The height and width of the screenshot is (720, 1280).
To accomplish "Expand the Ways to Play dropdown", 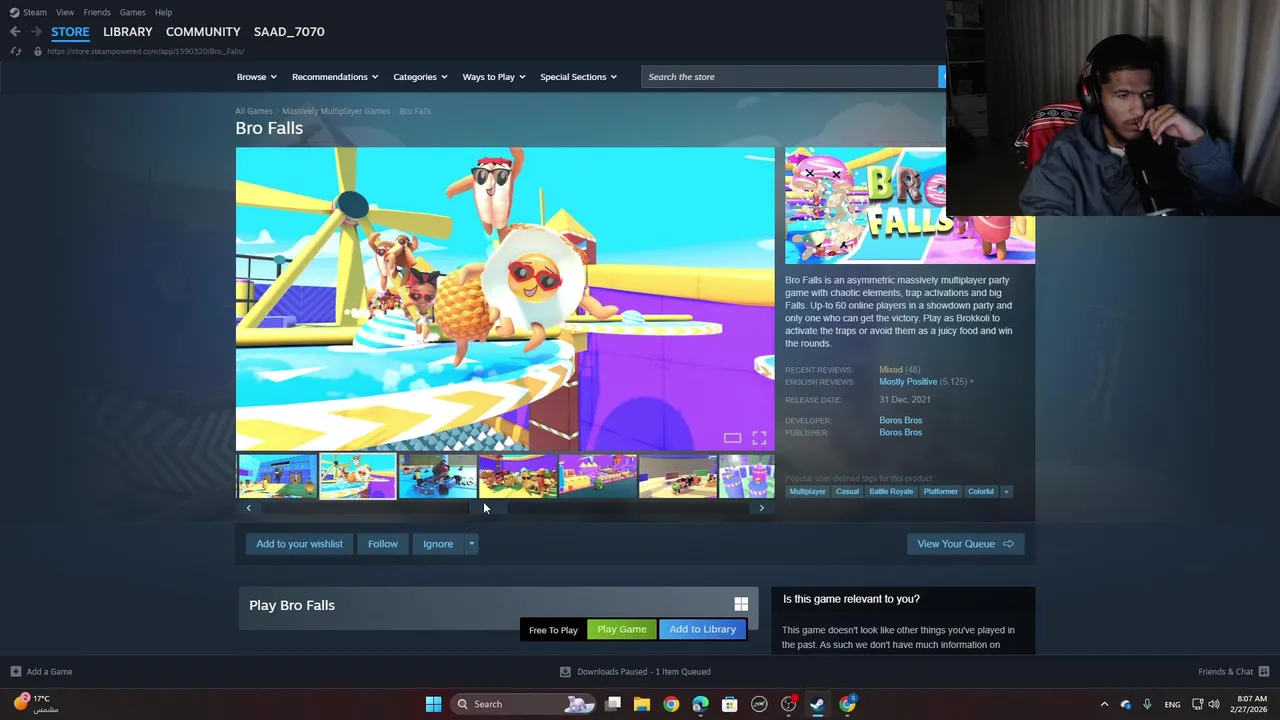I will coord(494,77).
